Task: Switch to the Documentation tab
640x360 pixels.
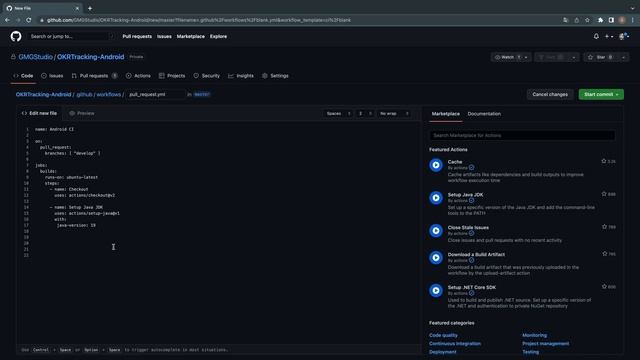Action: [484, 114]
